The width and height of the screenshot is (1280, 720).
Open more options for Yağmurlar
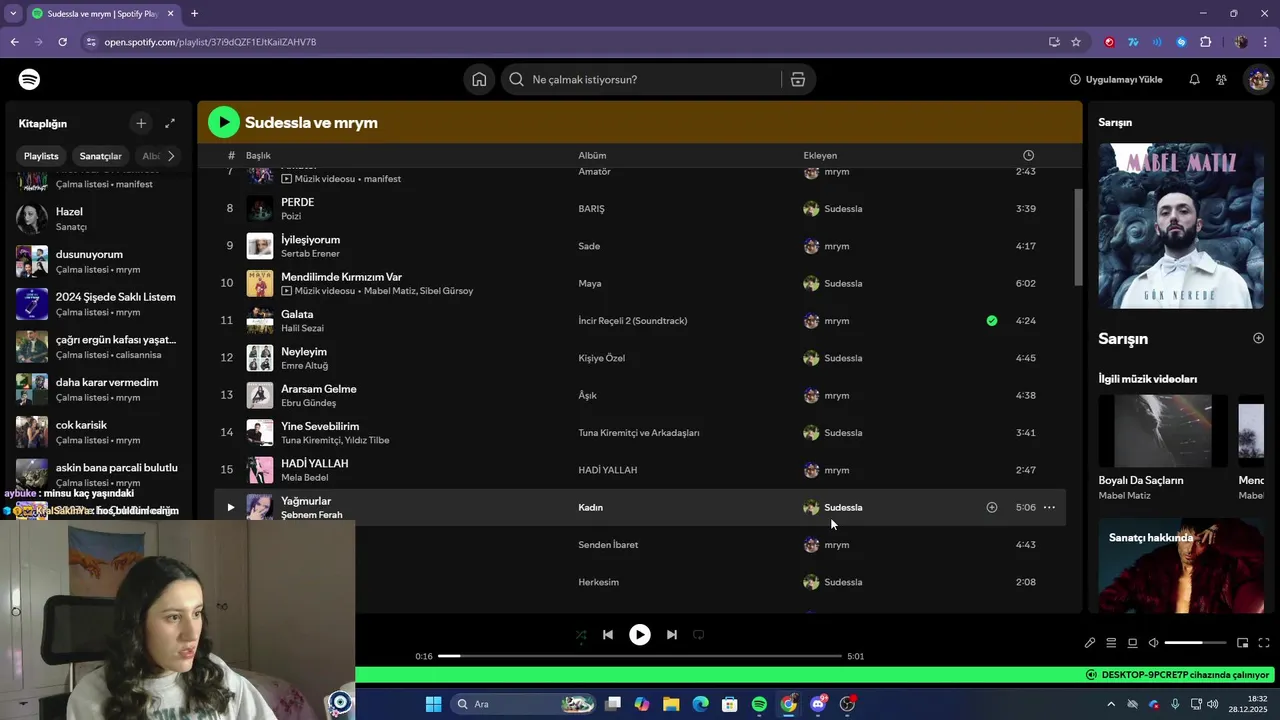[1049, 507]
